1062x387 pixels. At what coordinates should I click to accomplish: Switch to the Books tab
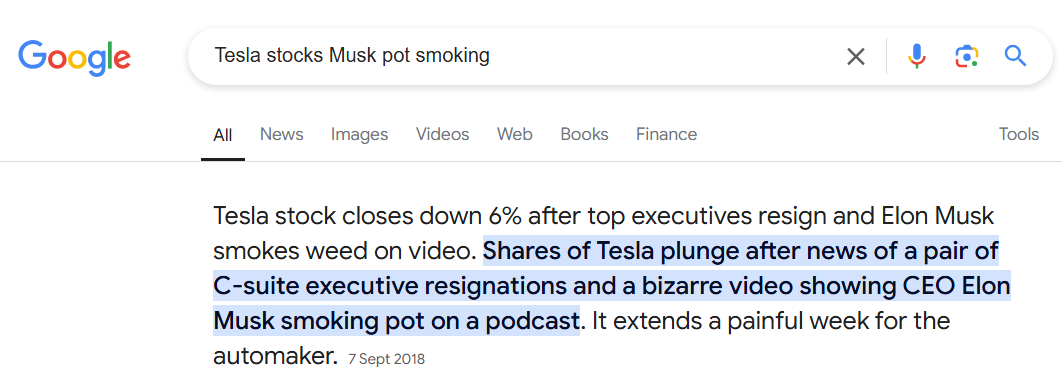click(x=584, y=134)
